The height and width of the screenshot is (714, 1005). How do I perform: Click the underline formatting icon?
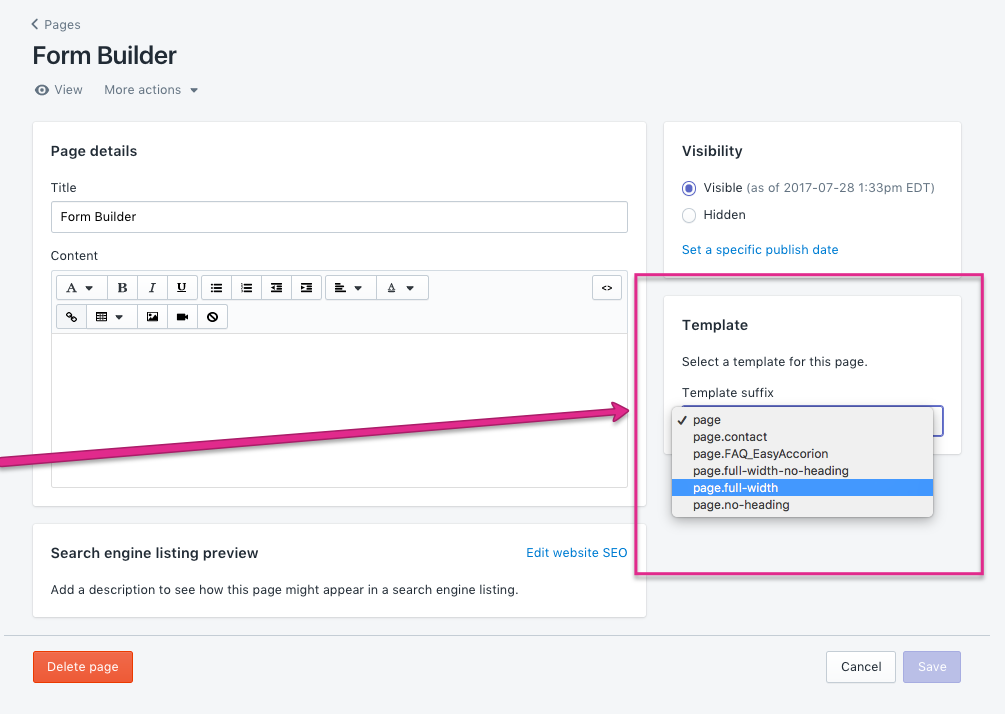coord(182,288)
